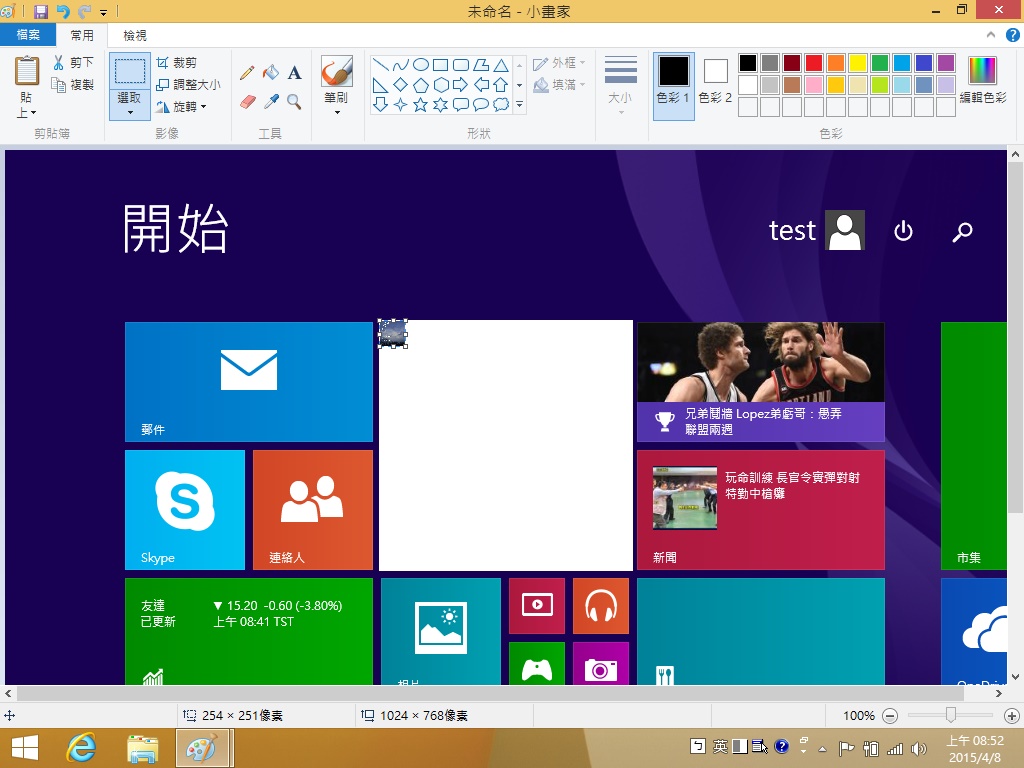Choose the Right triangle shape

pyautogui.click(x=381, y=85)
